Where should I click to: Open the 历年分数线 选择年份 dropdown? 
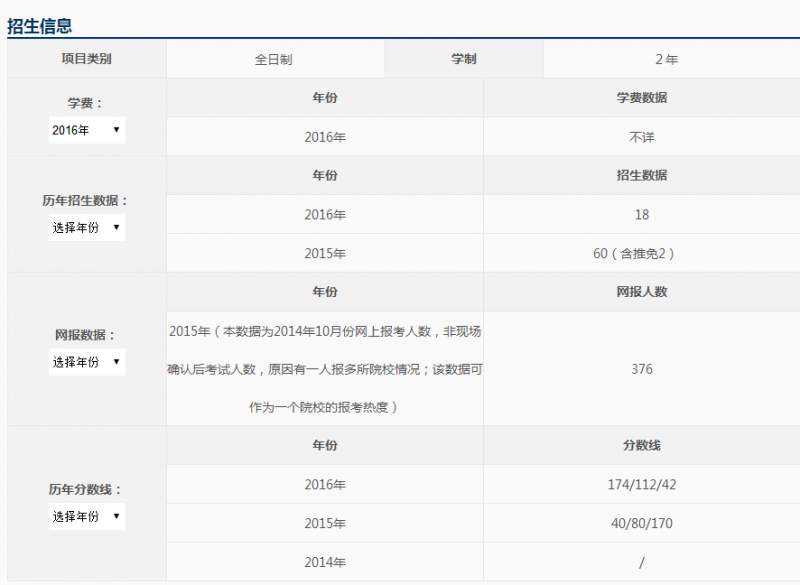click(87, 517)
